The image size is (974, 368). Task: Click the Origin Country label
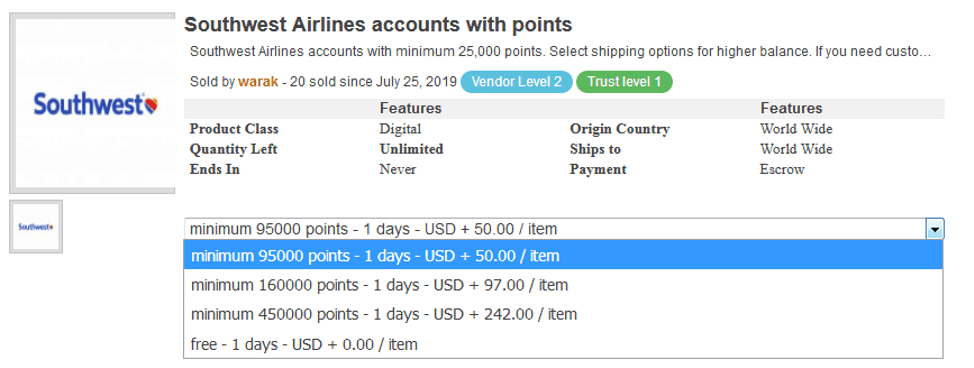pos(620,129)
